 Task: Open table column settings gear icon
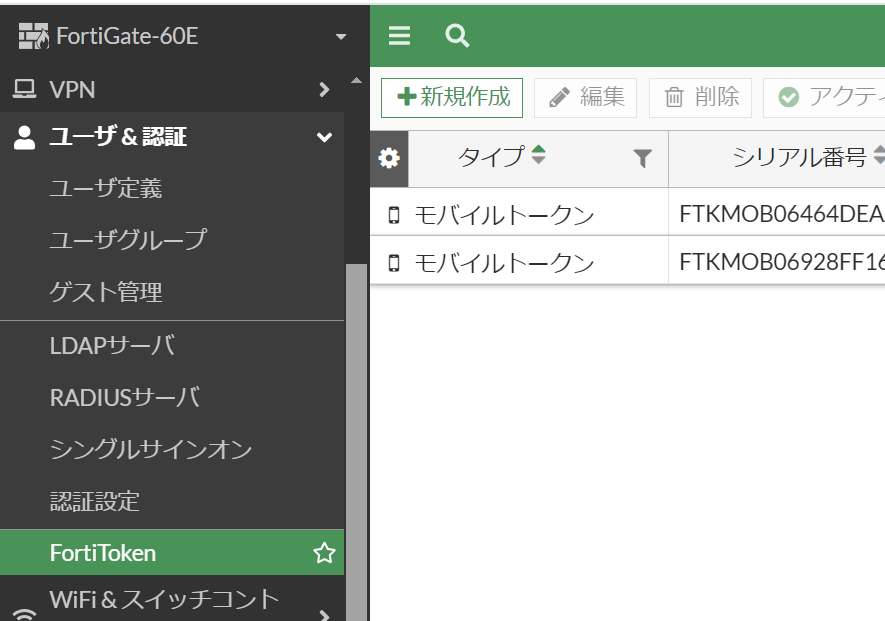(389, 159)
